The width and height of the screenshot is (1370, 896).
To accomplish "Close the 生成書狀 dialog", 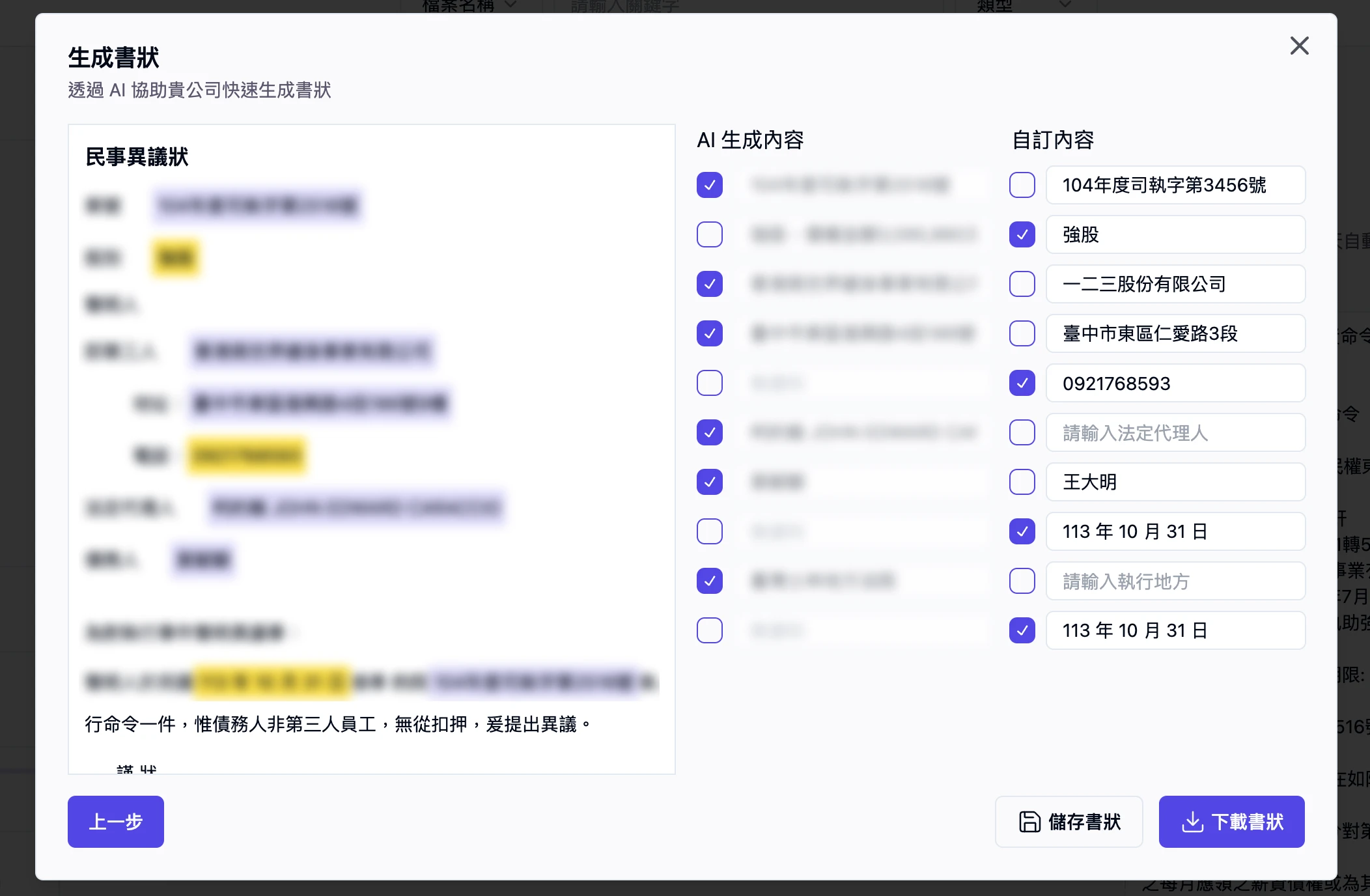I will (x=1299, y=46).
